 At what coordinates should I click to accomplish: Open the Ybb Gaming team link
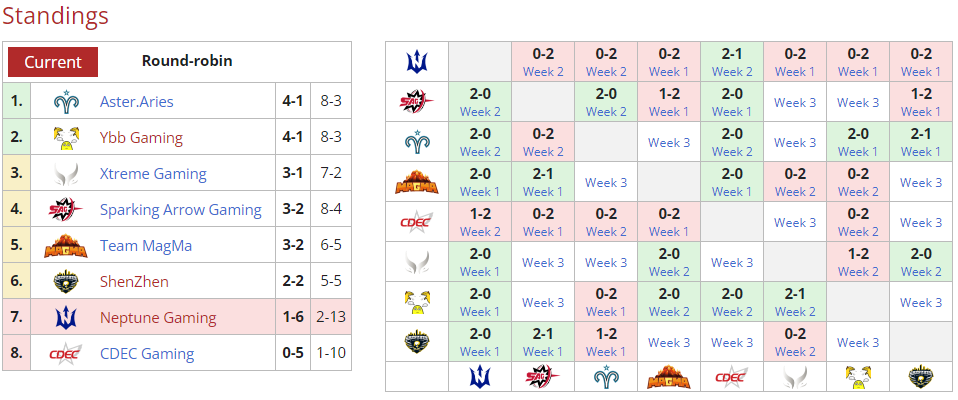[x=141, y=138]
